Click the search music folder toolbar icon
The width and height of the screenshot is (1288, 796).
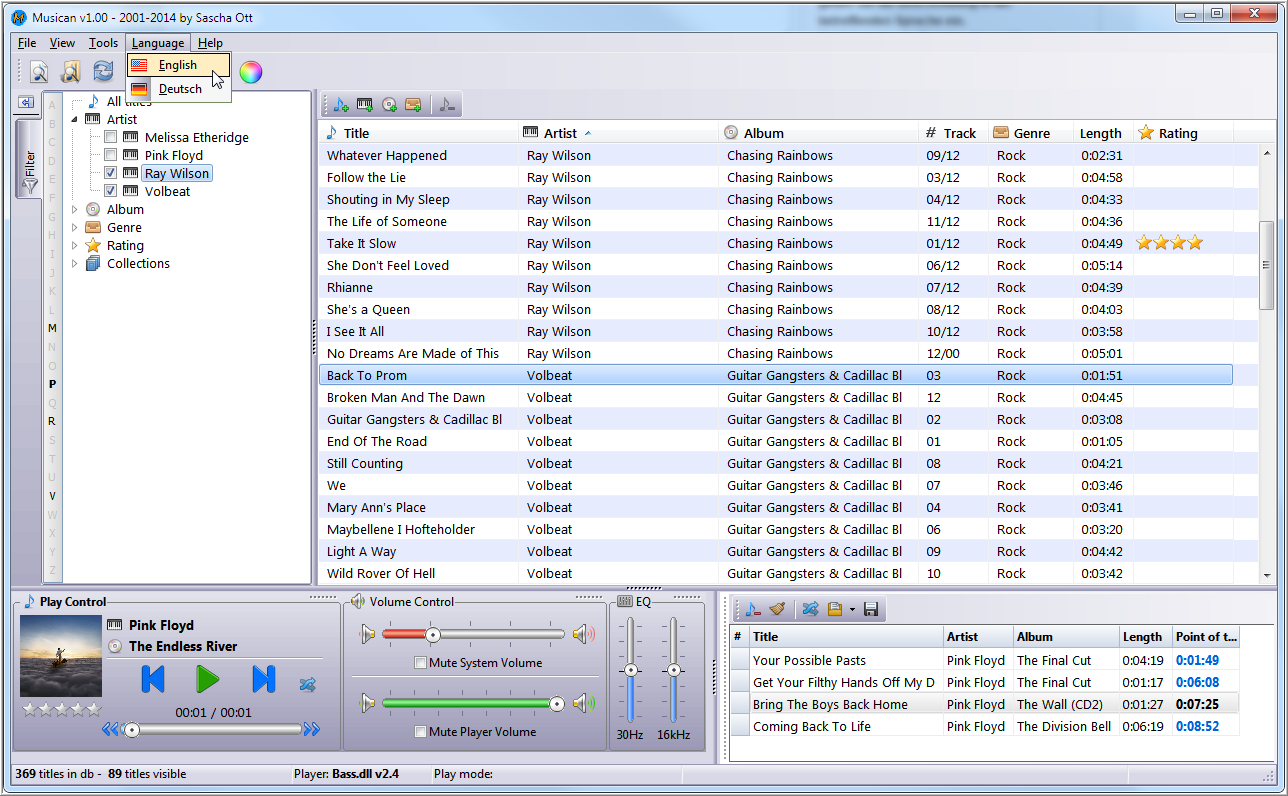coord(70,71)
